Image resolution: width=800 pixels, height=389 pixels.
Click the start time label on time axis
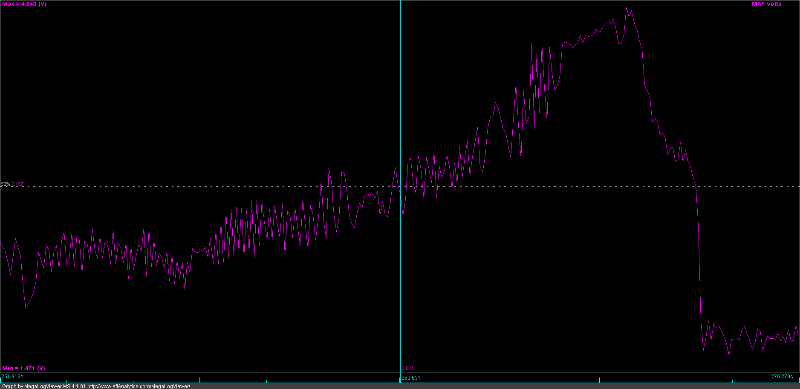pos(13,376)
